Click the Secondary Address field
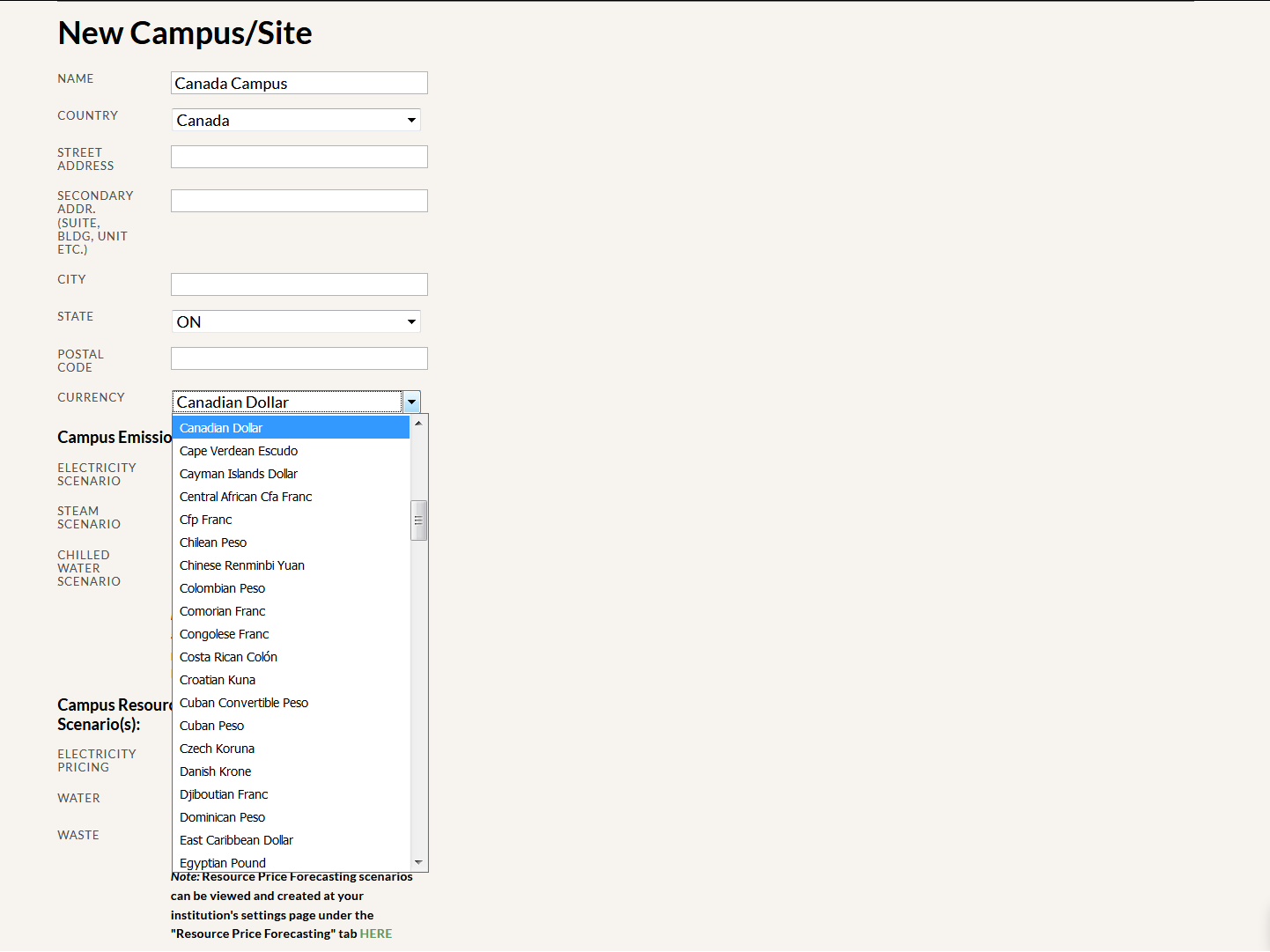The image size is (1270, 952). [x=299, y=201]
